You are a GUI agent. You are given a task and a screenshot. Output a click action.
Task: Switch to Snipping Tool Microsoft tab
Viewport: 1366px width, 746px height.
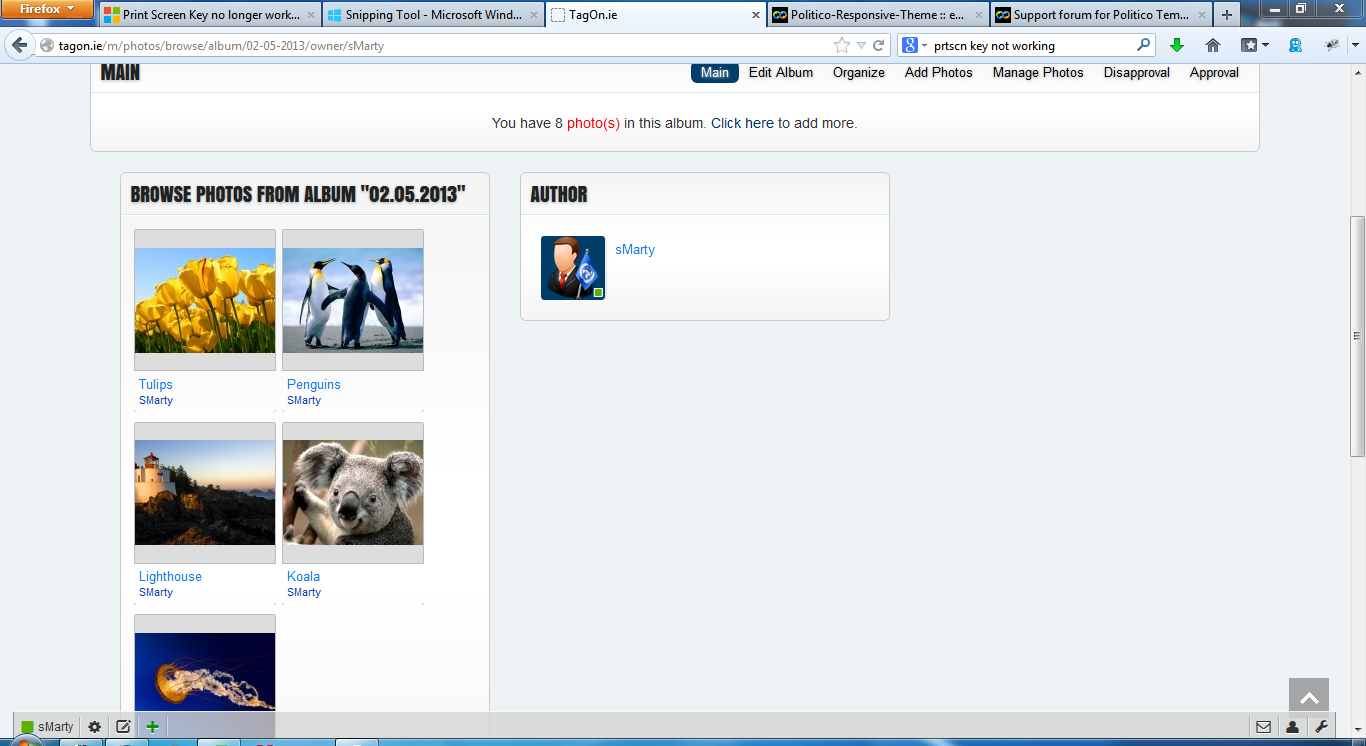433,15
